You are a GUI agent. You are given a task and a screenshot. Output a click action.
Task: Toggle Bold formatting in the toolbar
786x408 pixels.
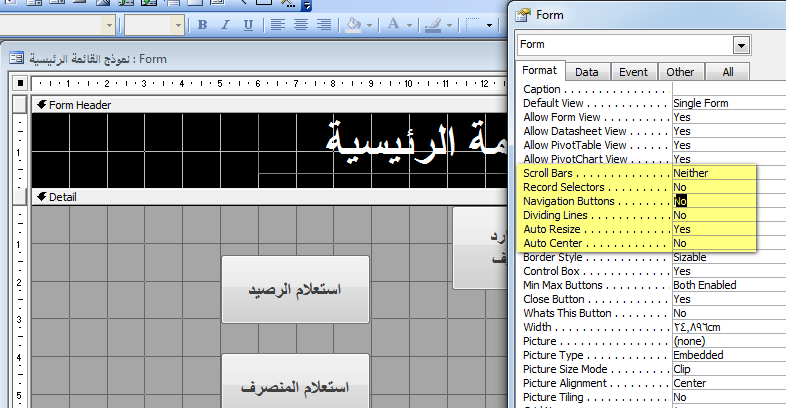(x=203, y=25)
